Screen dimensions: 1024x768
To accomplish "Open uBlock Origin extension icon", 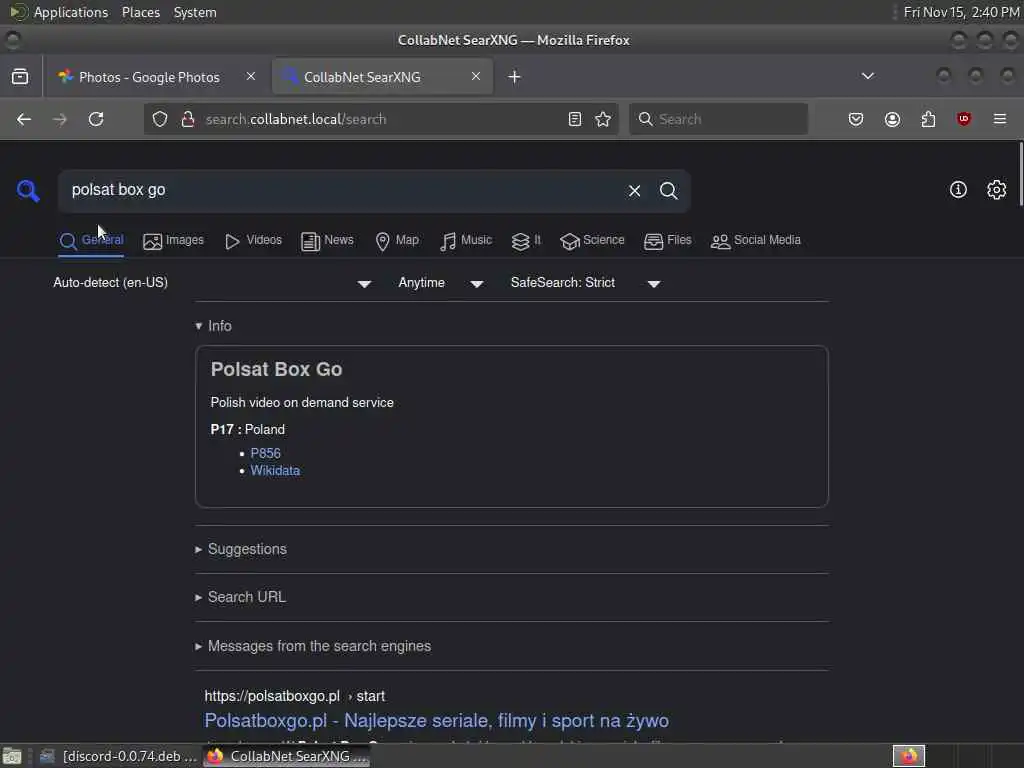I will pos(964,119).
